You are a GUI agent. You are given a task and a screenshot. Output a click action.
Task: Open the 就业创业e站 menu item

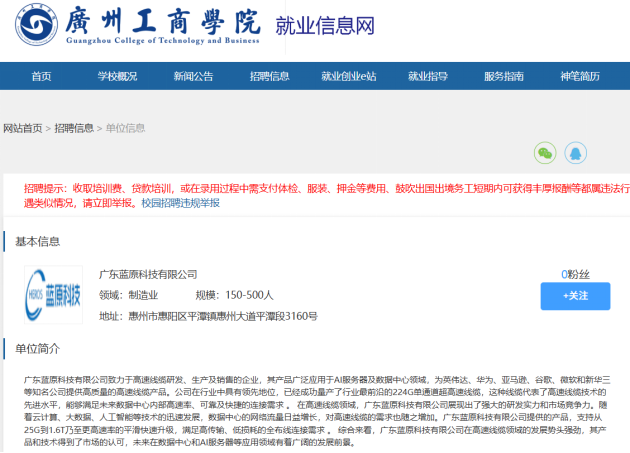coord(348,76)
